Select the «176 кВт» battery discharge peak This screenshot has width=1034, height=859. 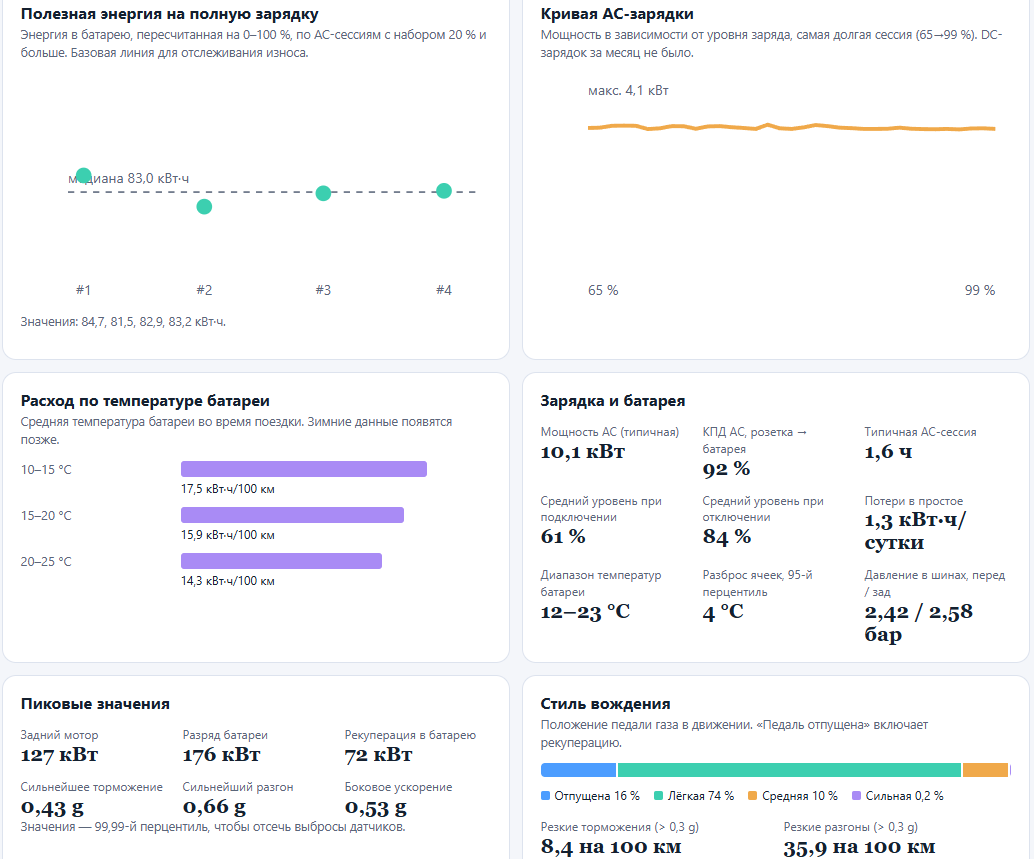click(222, 755)
